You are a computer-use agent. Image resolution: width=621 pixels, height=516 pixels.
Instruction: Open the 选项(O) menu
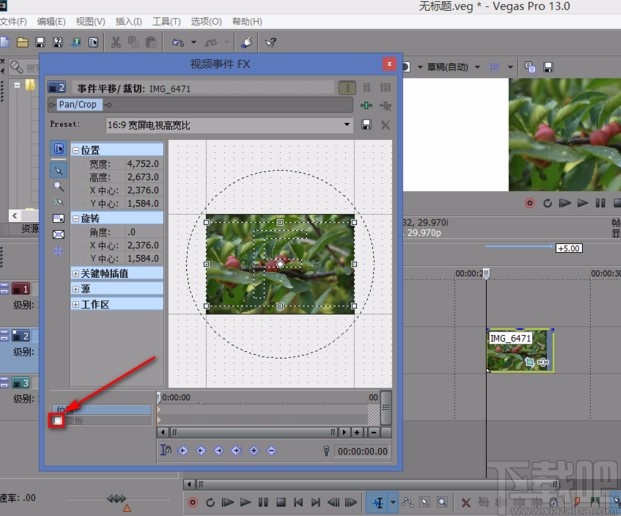206,21
